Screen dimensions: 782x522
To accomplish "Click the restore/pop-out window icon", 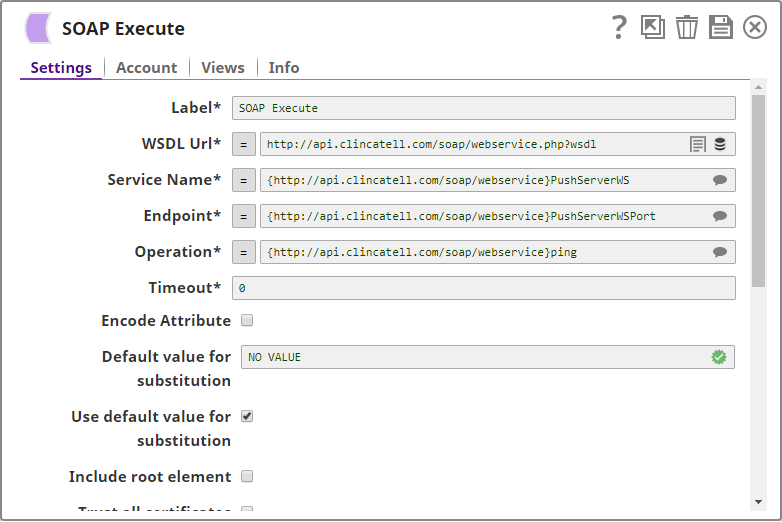I will (653, 28).
